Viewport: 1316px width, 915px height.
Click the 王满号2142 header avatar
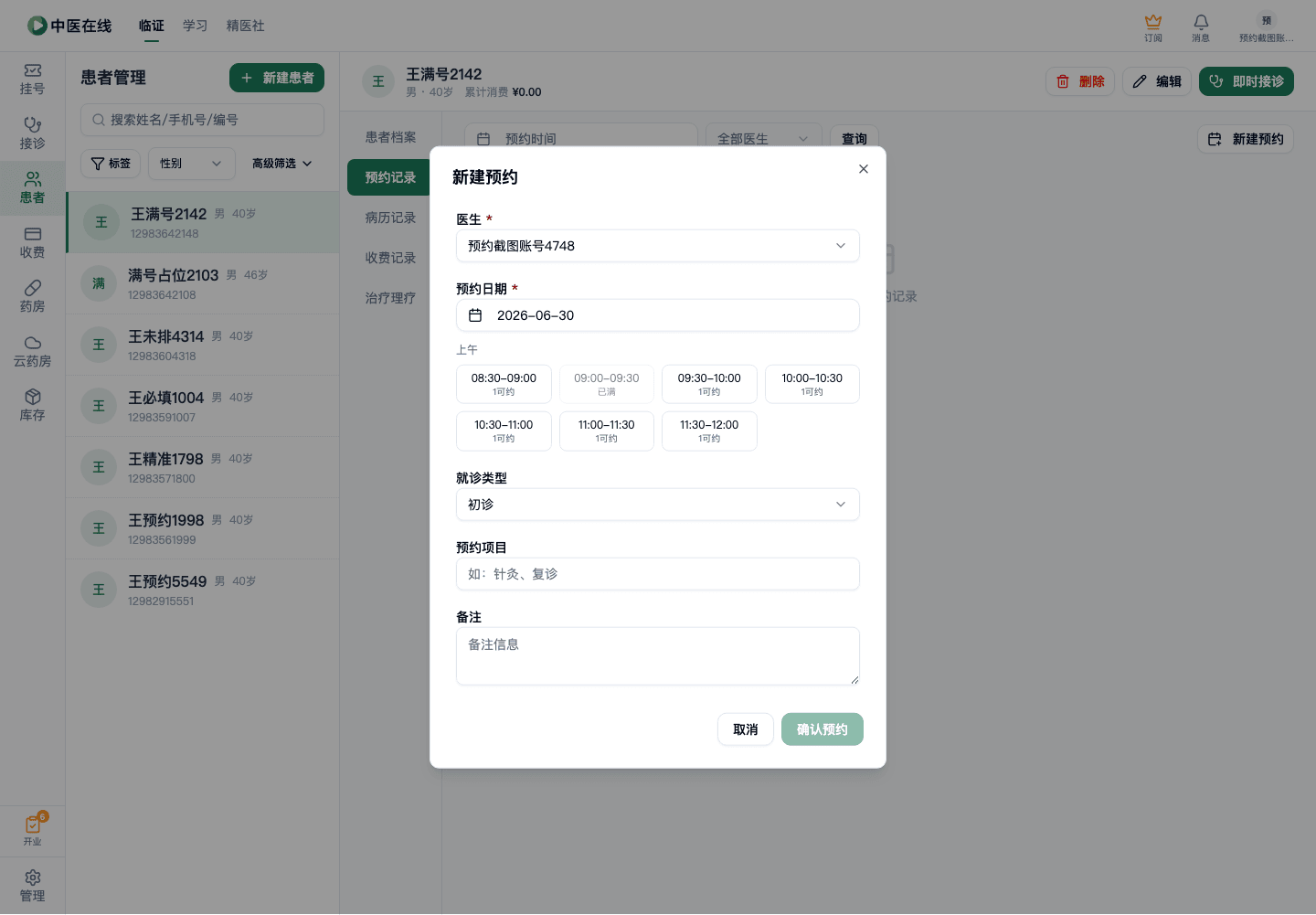378,81
